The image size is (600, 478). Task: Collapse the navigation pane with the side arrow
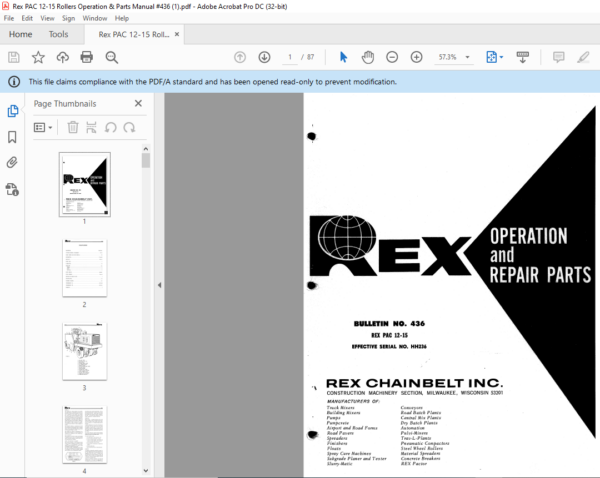159,285
